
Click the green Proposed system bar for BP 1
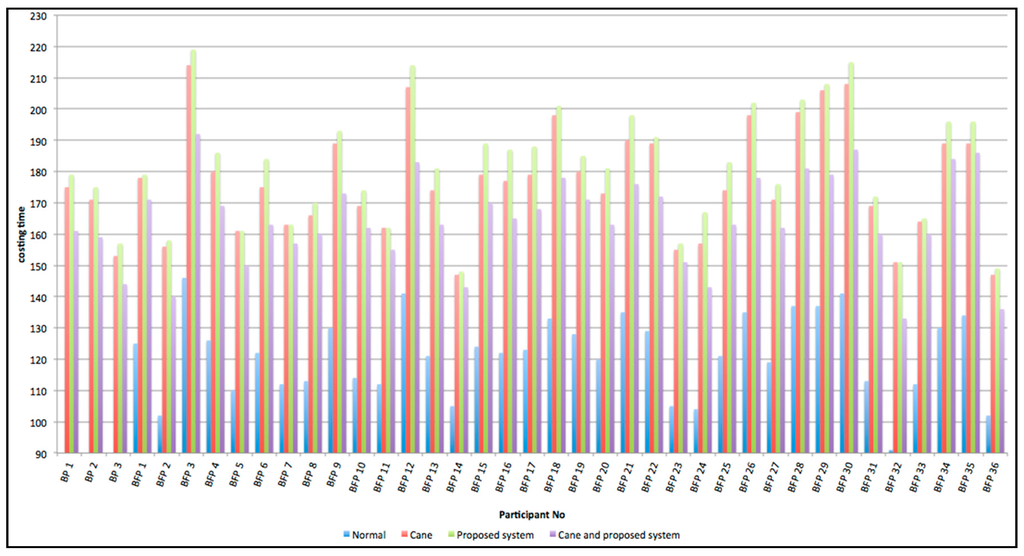point(72,314)
